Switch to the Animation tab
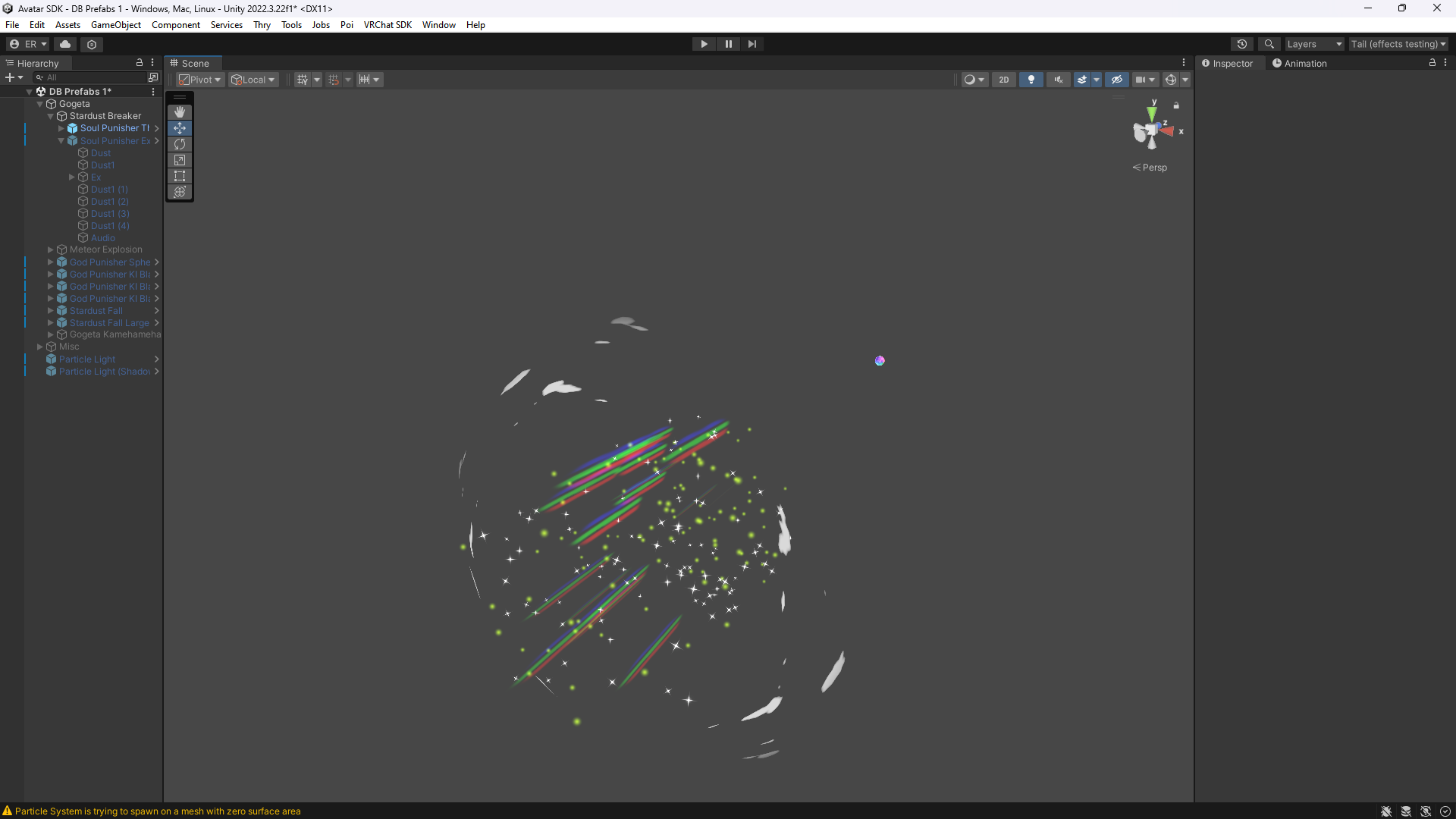Screen dimensions: 1456x819 1299,64
